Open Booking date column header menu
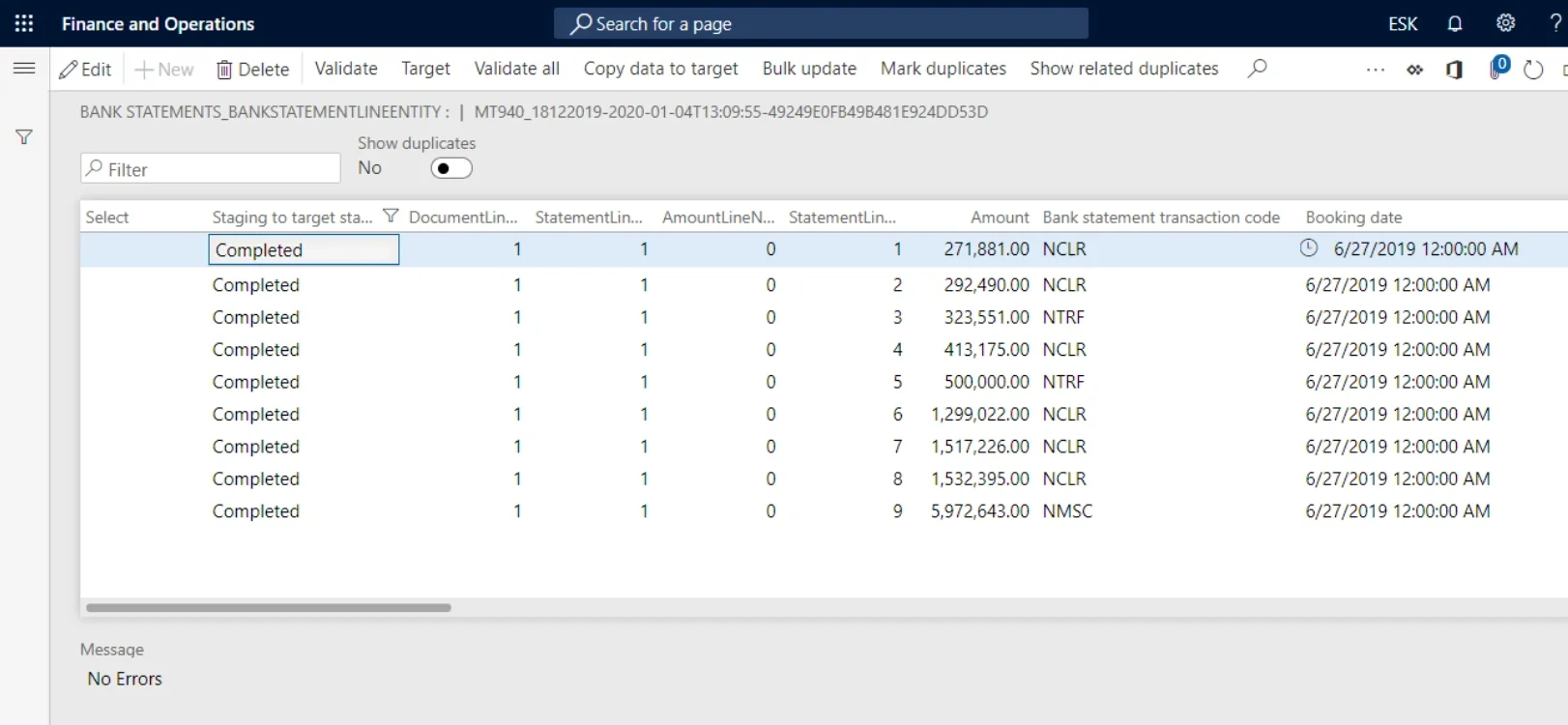1568x725 pixels. [x=1353, y=217]
